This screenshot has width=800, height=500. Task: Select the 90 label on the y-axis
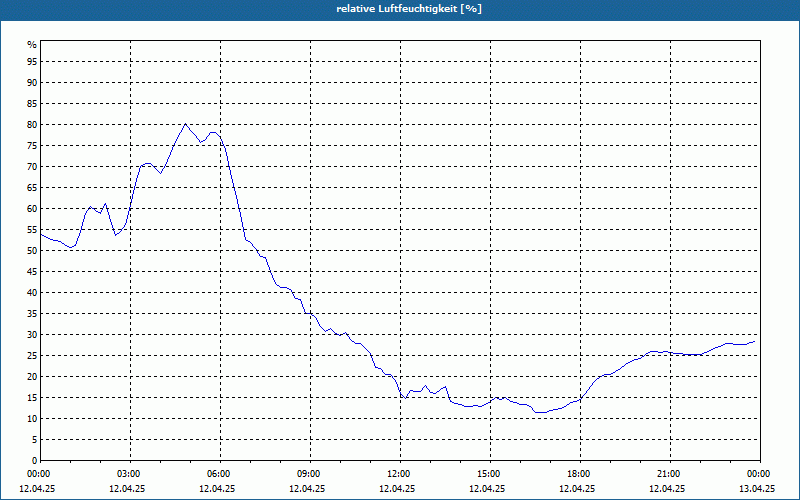(32, 83)
